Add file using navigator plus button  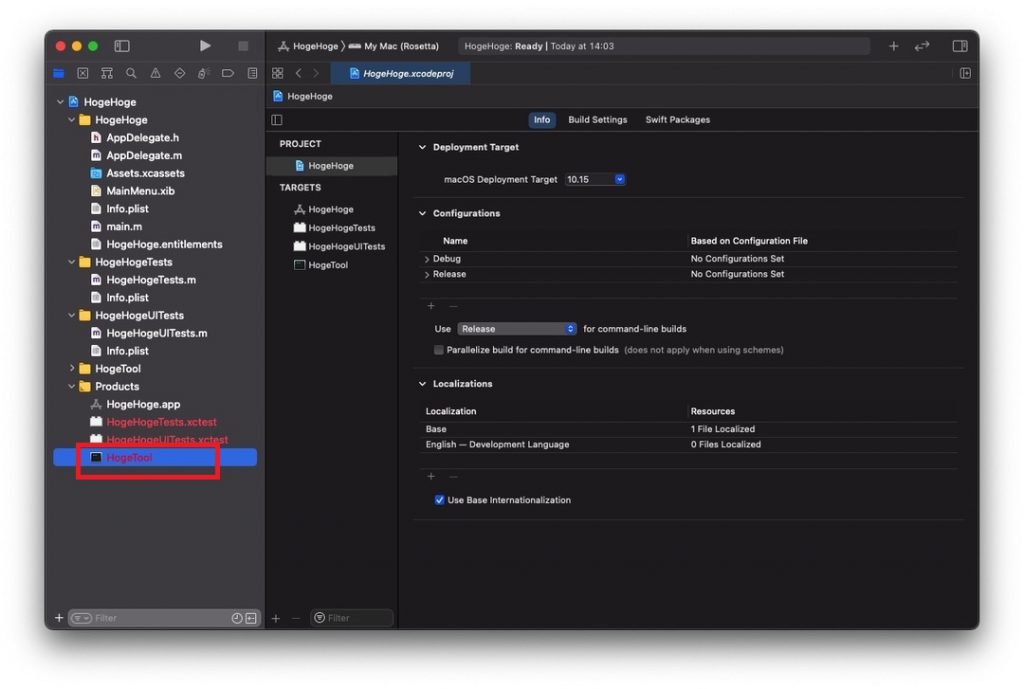(x=59, y=618)
